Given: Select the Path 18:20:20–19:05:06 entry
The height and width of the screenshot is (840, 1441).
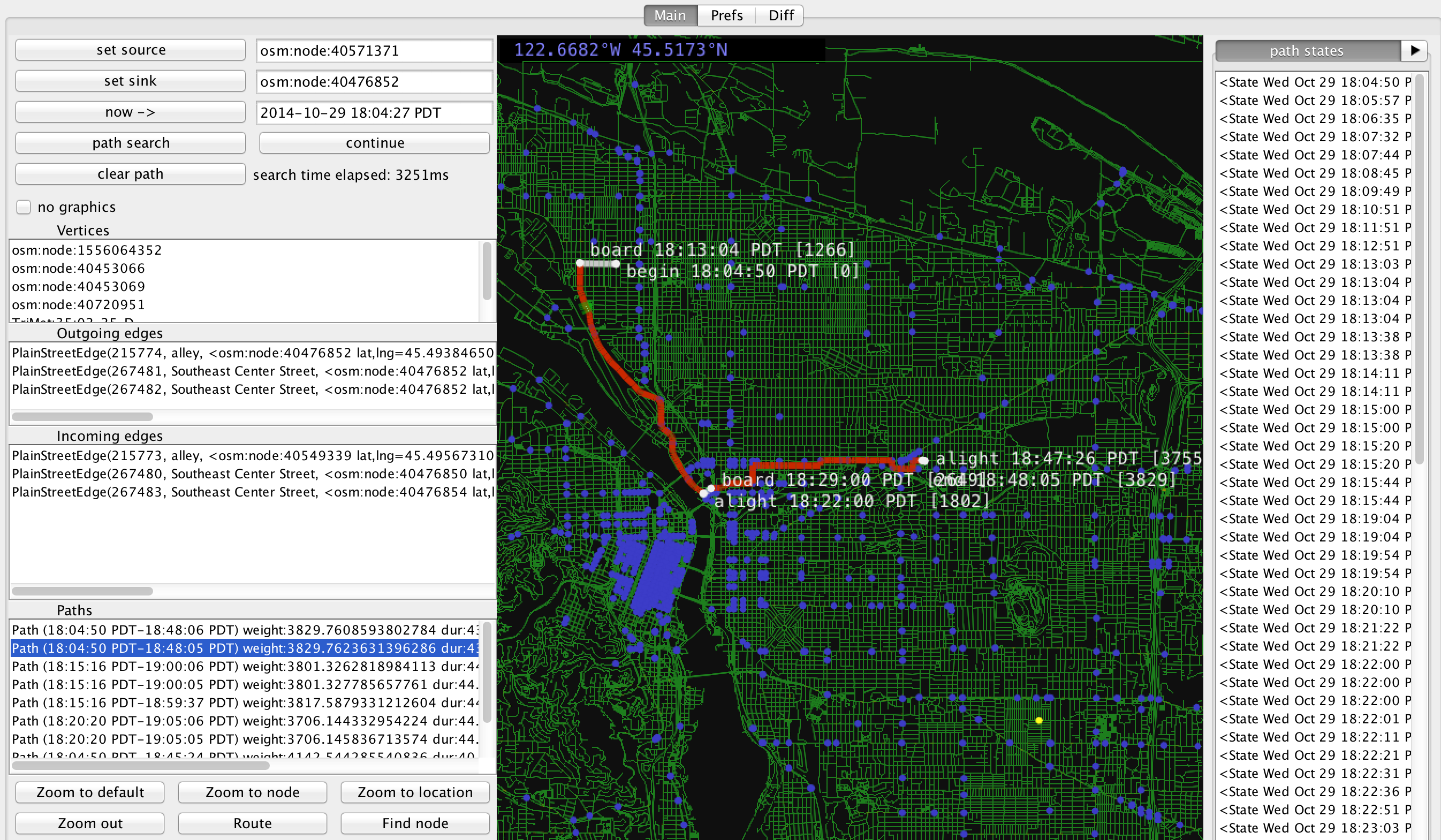Looking at the screenshot, I should click(245, 721).
